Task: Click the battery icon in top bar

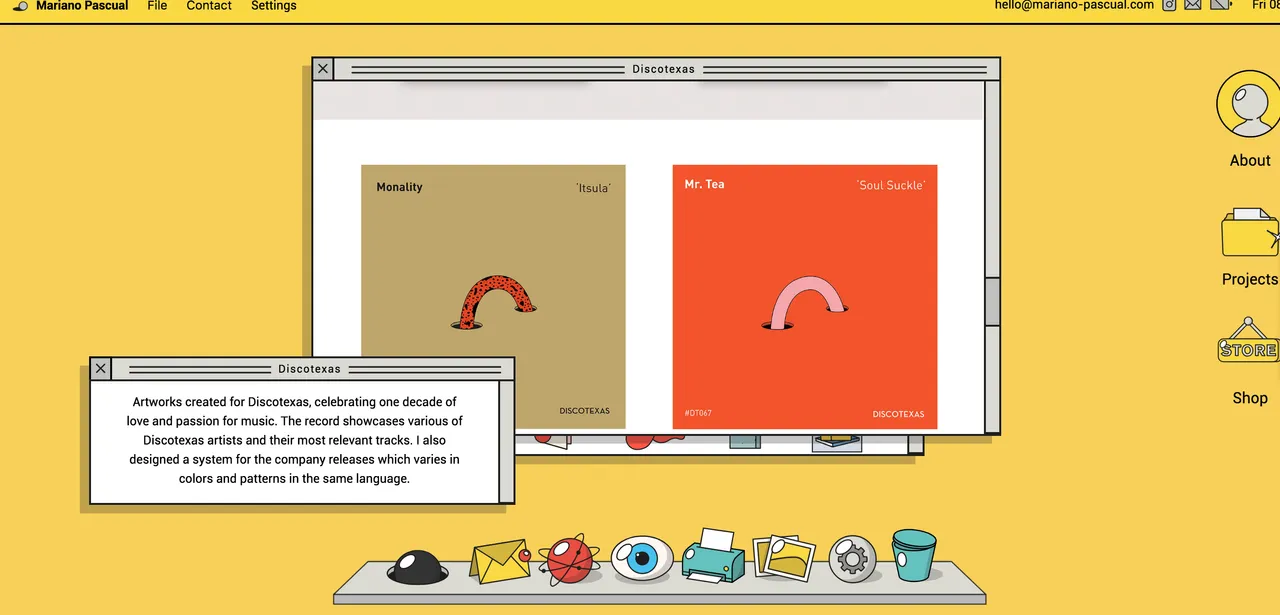Action: (x=1221, y=5)
